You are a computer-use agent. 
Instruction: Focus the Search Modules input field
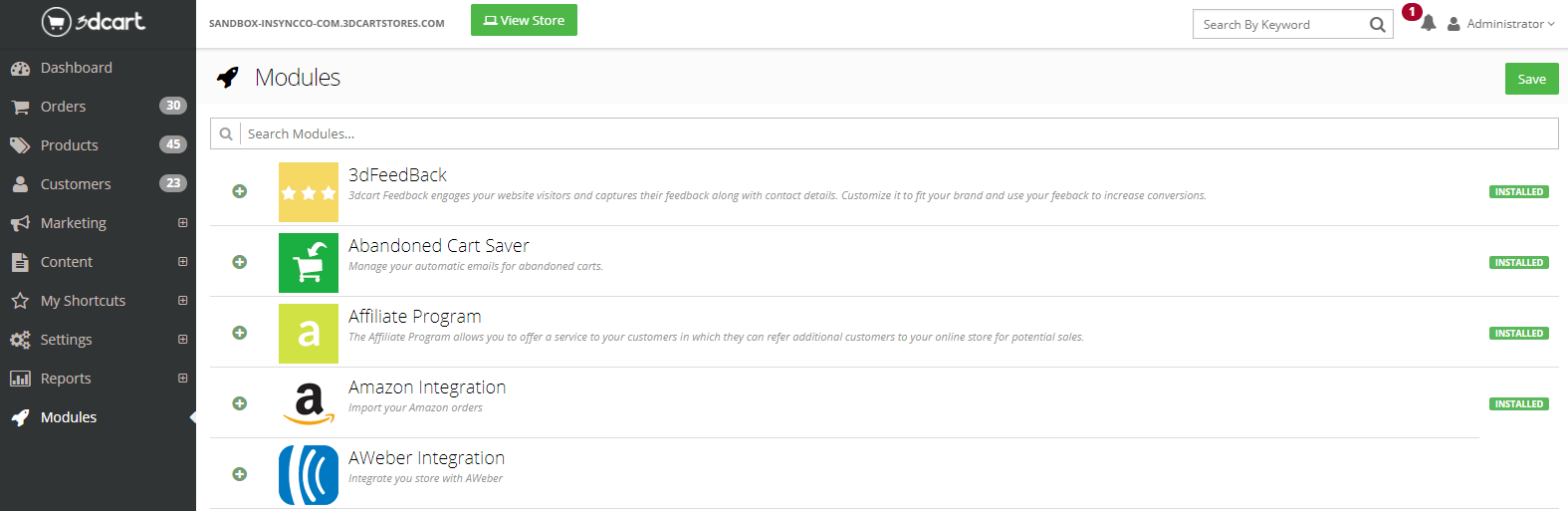[896, 133]
